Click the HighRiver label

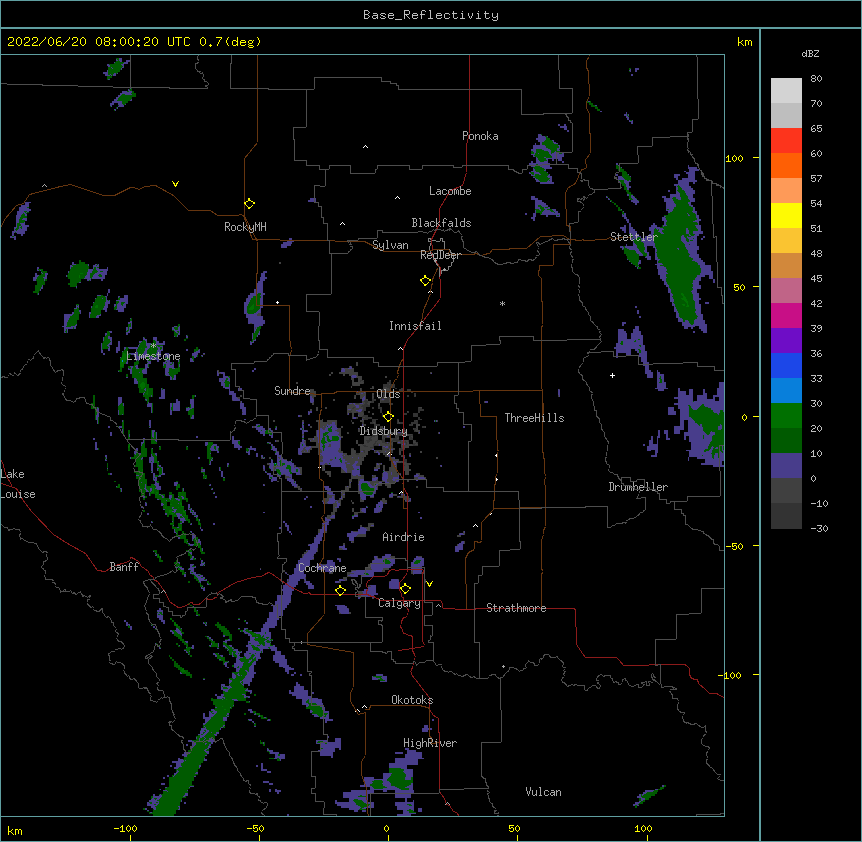(430, 743)
